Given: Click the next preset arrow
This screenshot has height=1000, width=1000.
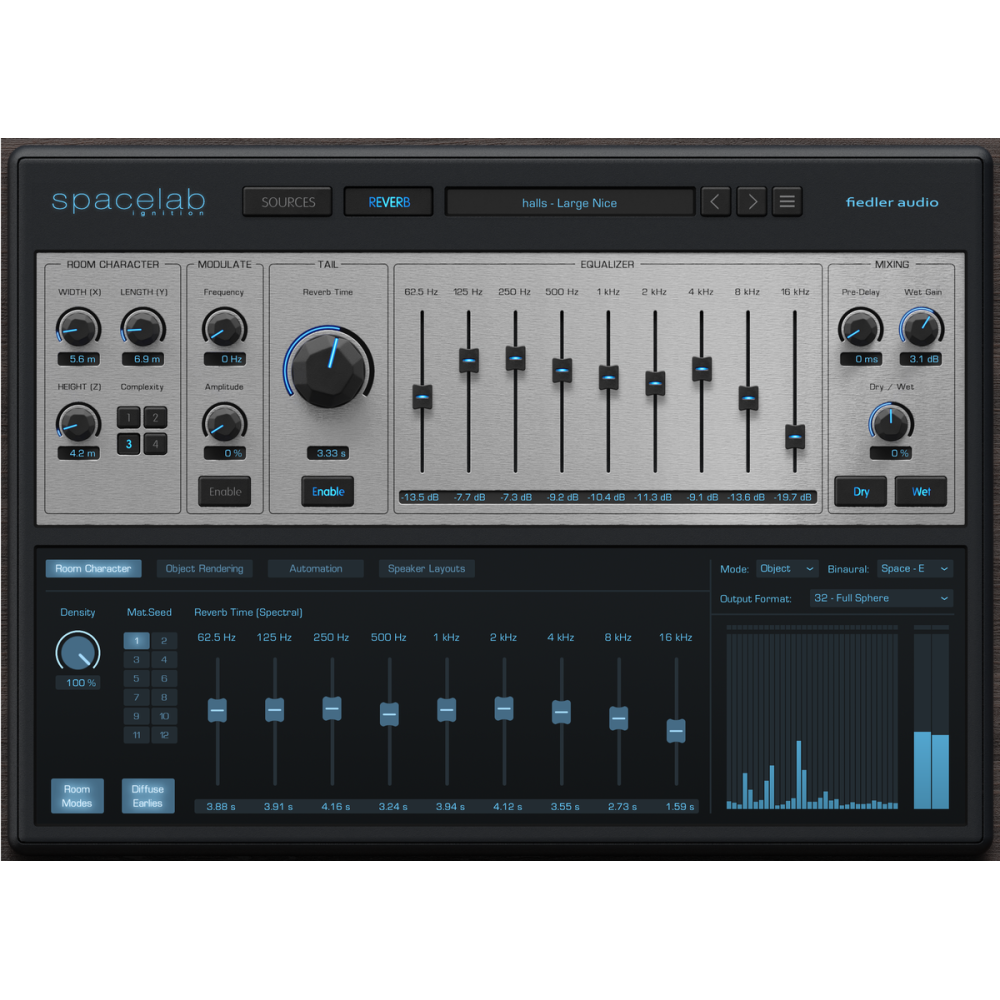Looking at the screenshot, I should click(x=751, y=201).
